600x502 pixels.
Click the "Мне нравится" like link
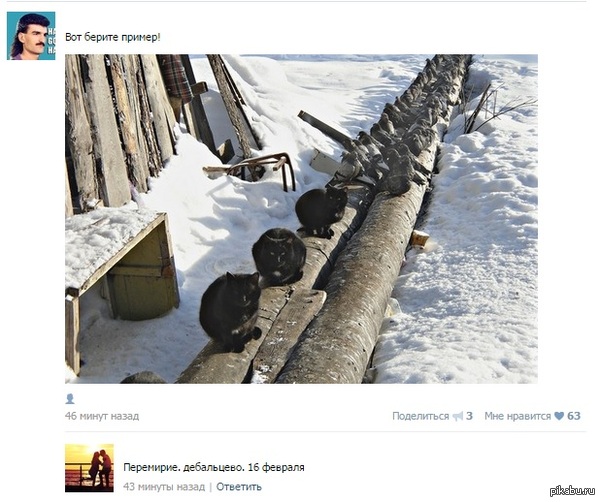(517, 416)
